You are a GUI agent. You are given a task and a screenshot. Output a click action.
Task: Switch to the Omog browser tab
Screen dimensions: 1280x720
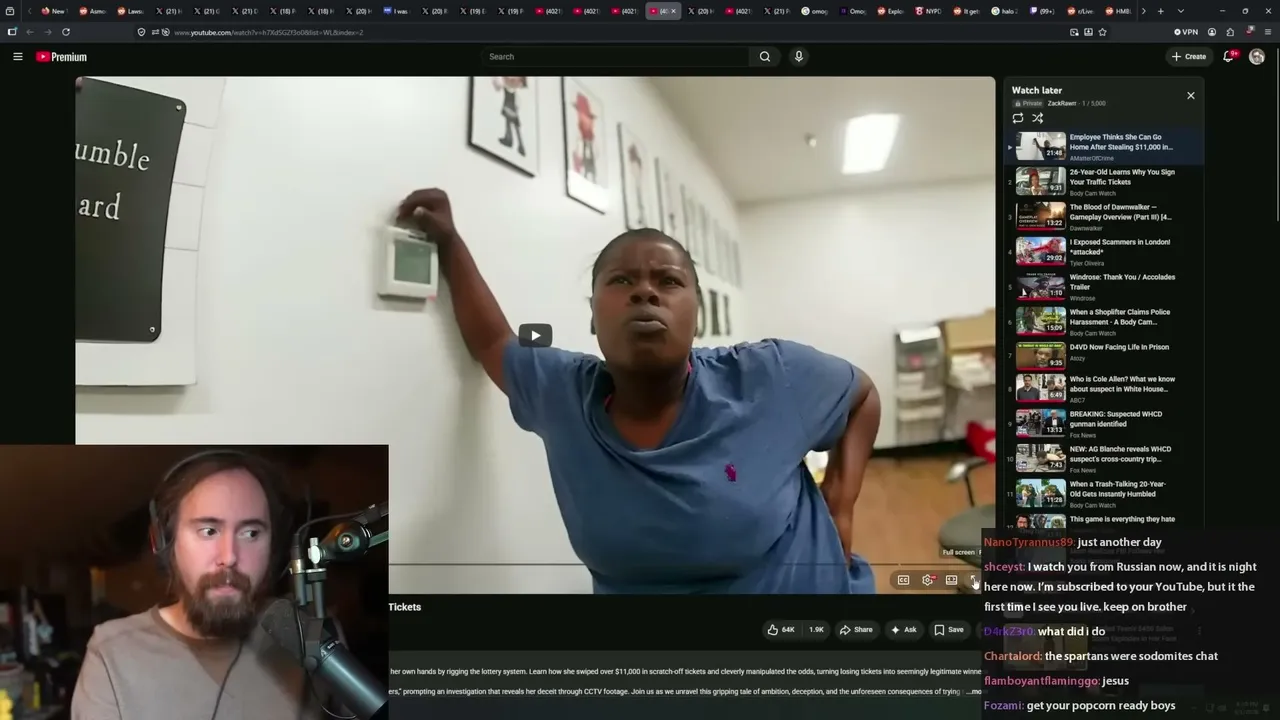853,11
